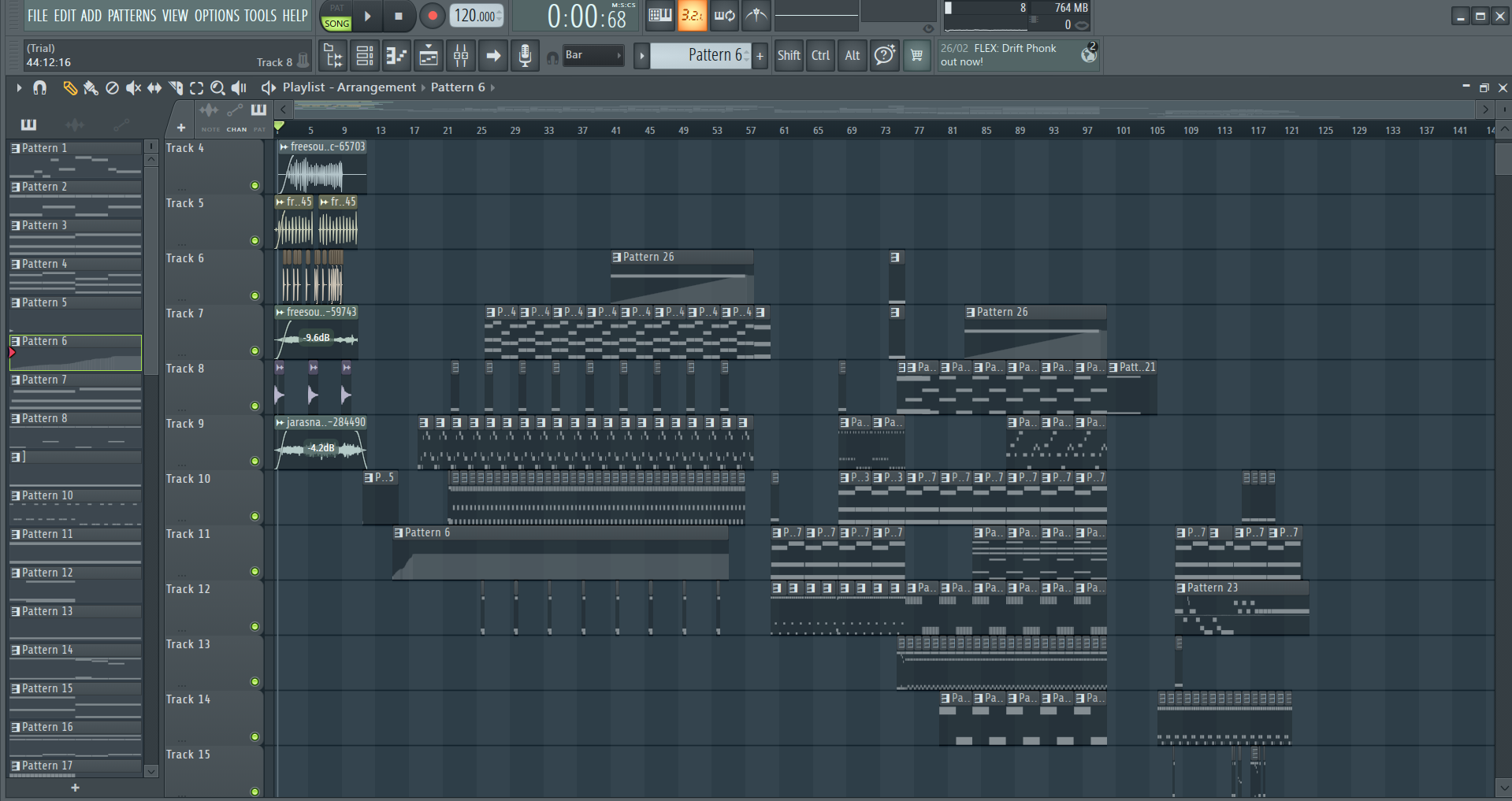1512x801 pixels.
Task: Select the Slip tool
Action: [154, 87]
